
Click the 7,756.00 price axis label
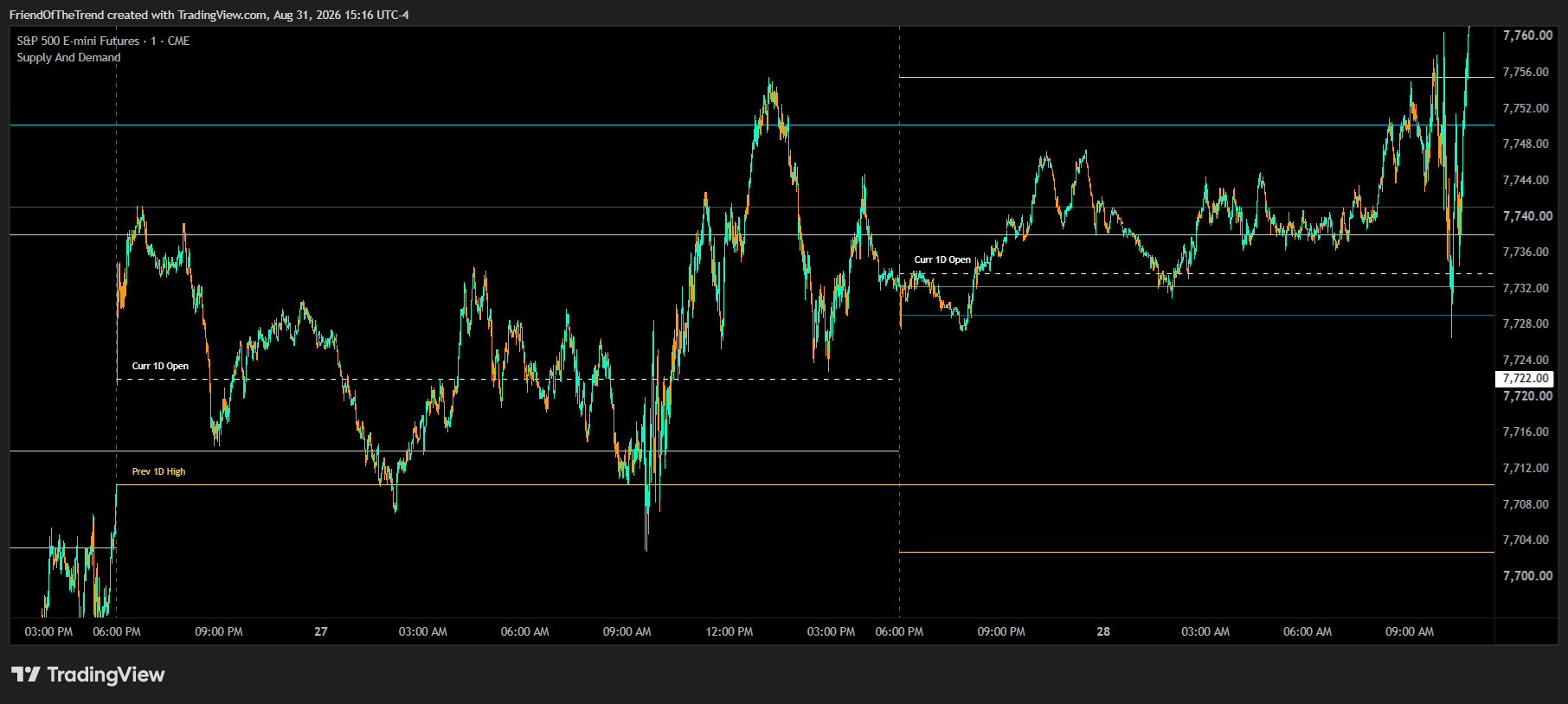(x=1527, y=72)
